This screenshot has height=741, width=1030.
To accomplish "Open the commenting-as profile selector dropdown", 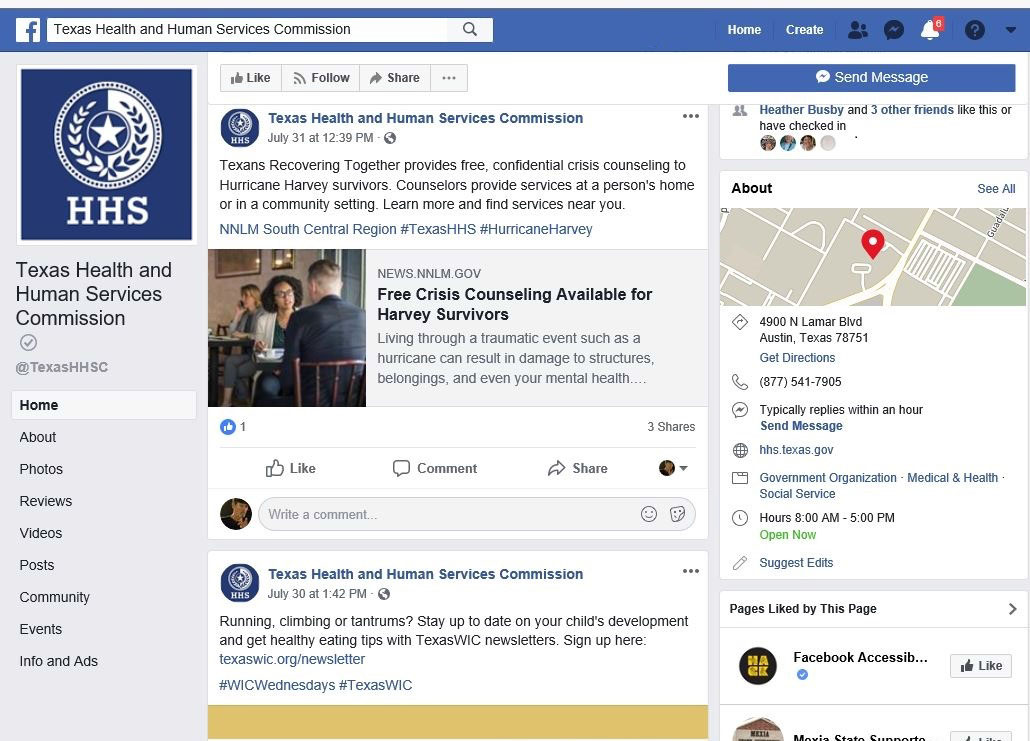I will [x=673, y=468].
